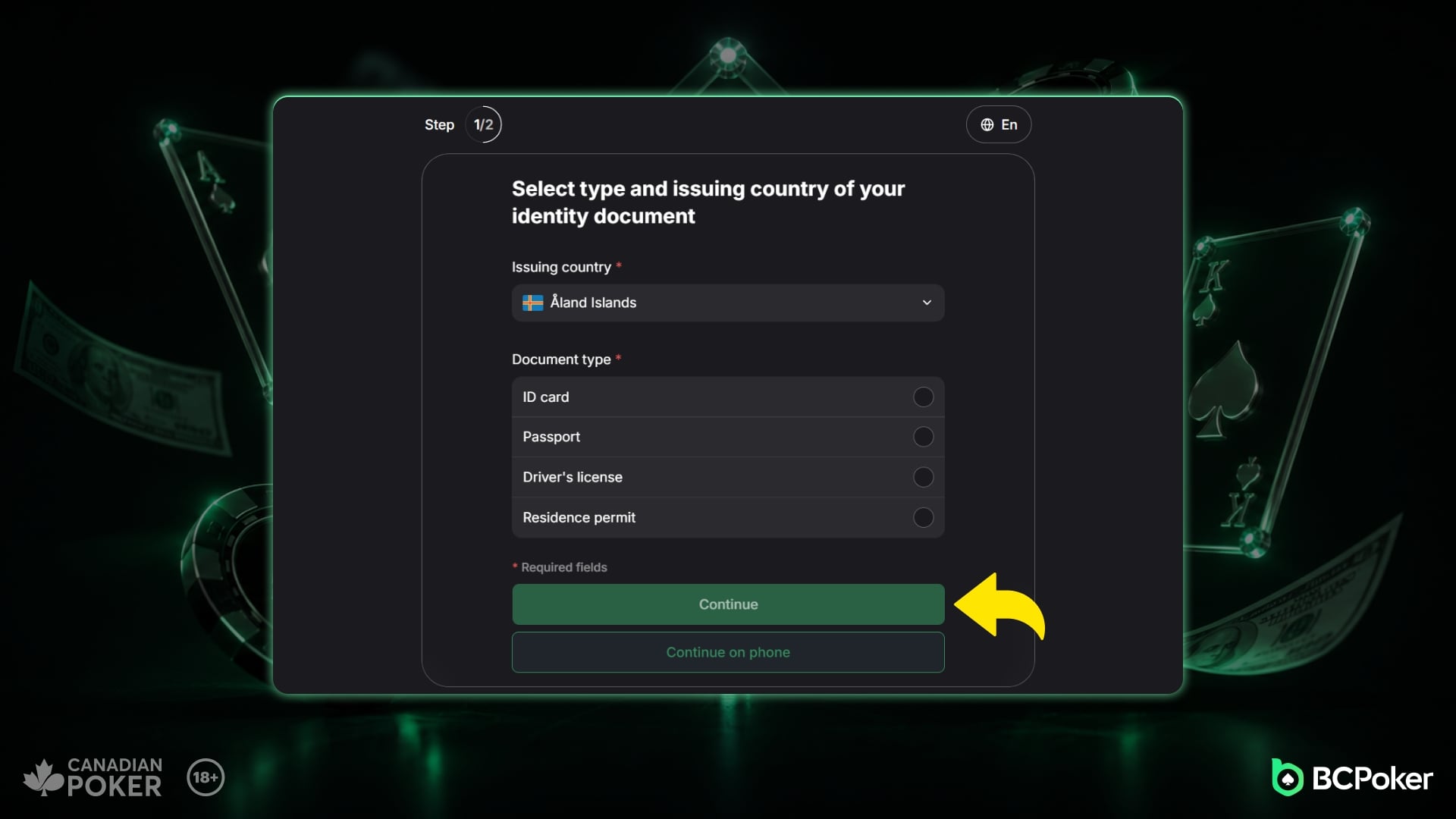Click the step 1/2 progress indicator
Viewport: 1456px width, 819px height.
pos(483,124)
